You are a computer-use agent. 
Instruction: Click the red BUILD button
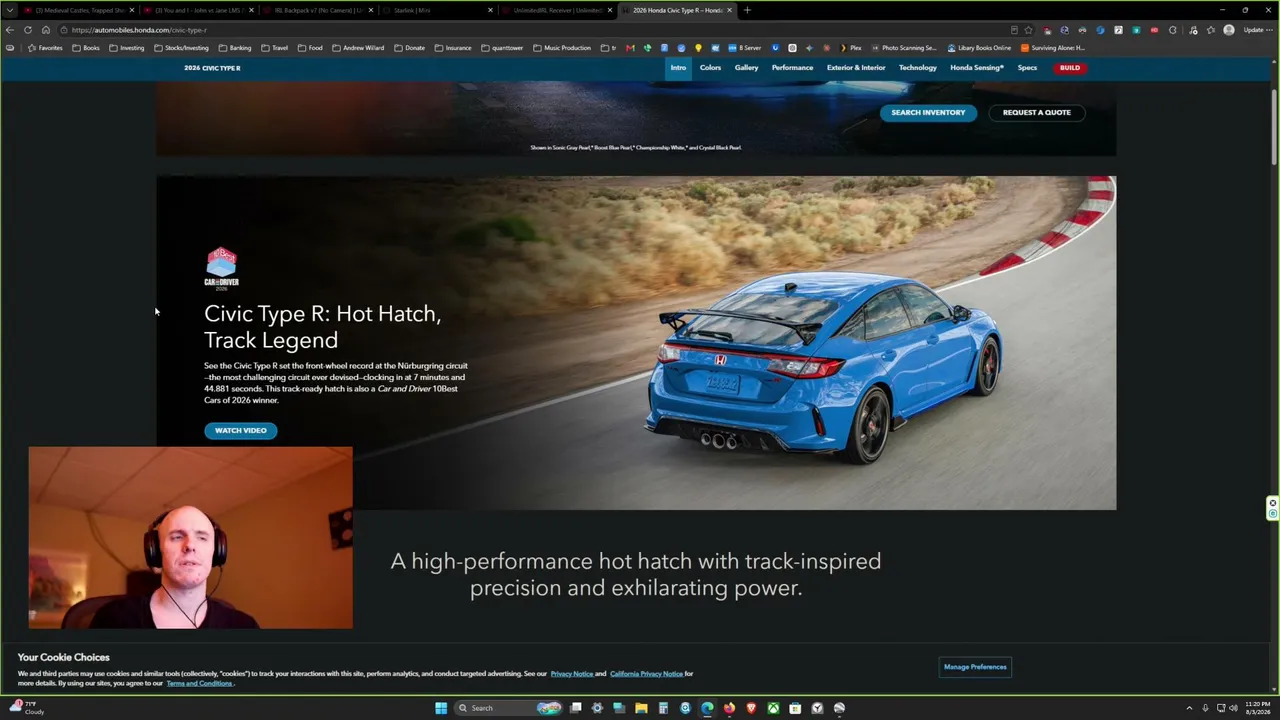pos(1070,68)
